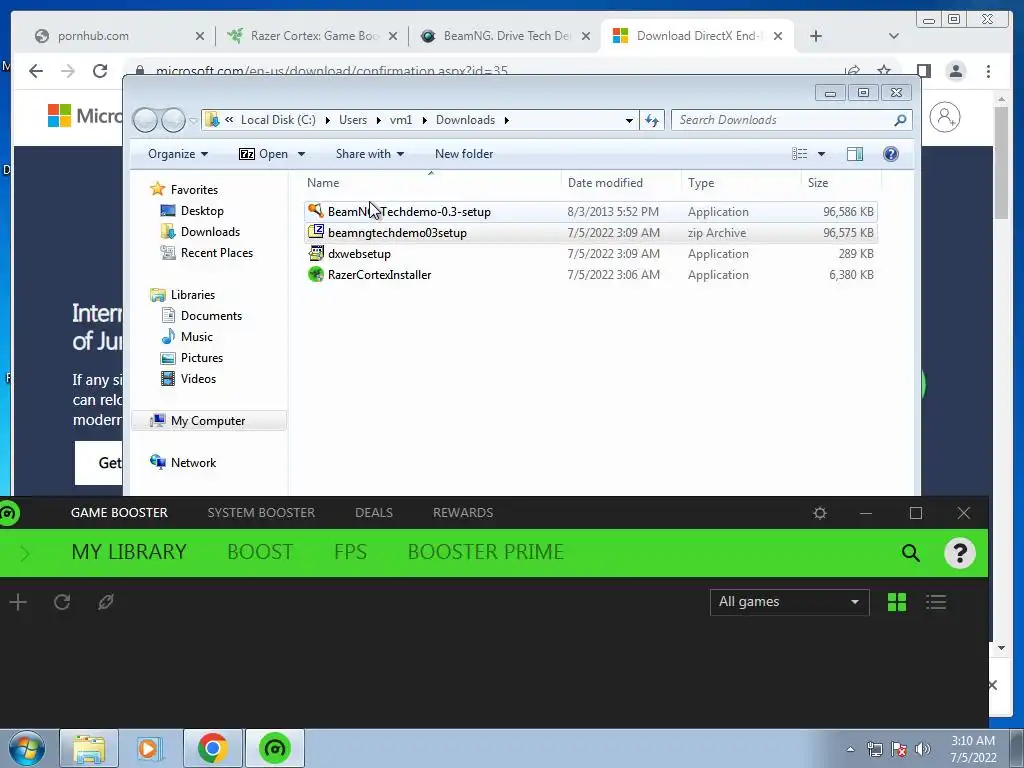Select the RazerCortexInstaller file
Image resolution: width=1024 pixels, height=768 pixels.
(590, 274)
